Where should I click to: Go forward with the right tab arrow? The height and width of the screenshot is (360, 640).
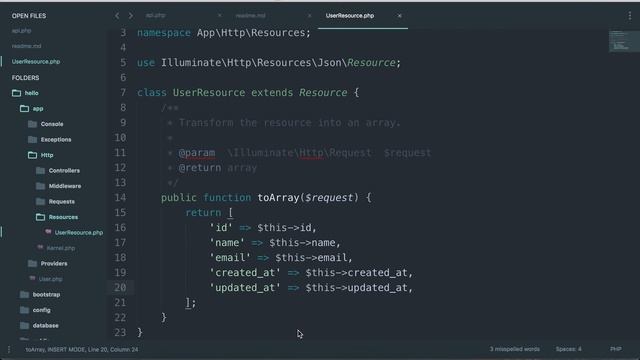(131, 16)
